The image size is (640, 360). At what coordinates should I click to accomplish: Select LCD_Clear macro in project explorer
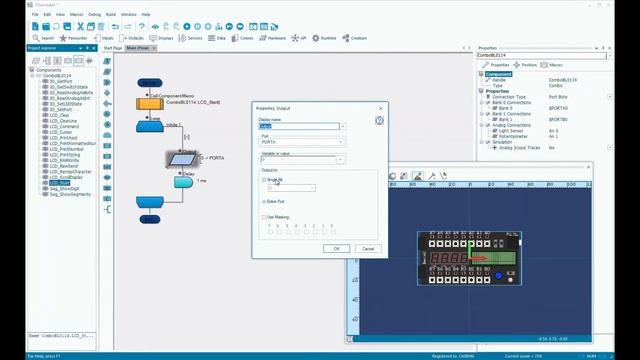[x=59, y=115]
